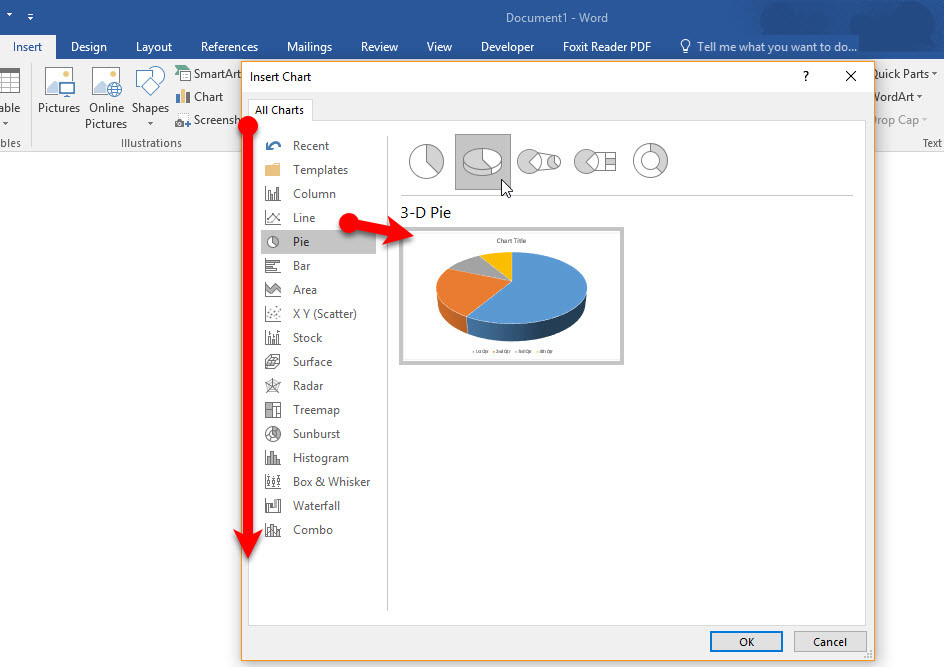Switch to the Design ribbon tab
Viewport: 944px width, 667px height.
[89, 47]
